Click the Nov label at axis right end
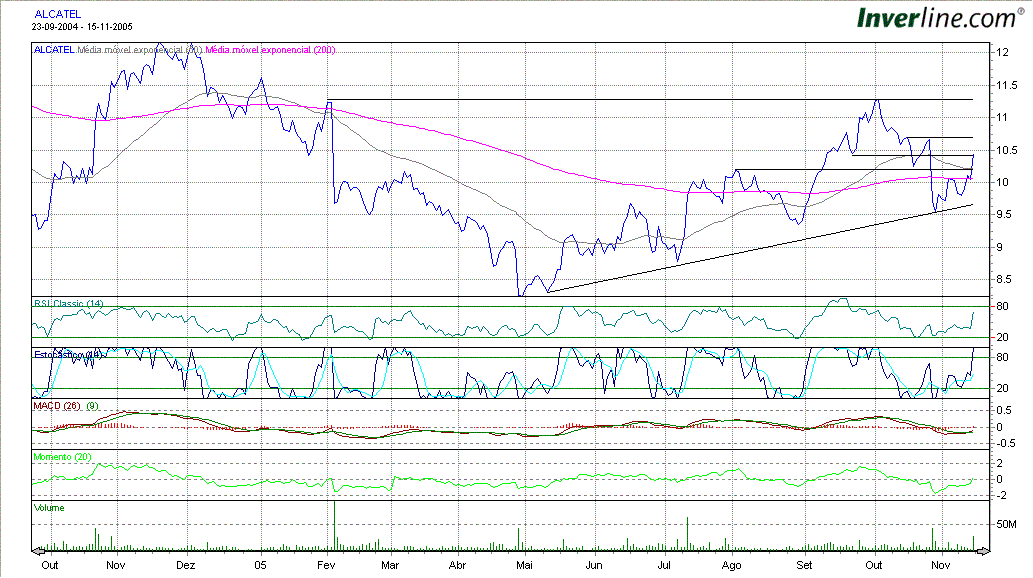The width and height of the screenshot is (1033, 578). click(940, 563)
